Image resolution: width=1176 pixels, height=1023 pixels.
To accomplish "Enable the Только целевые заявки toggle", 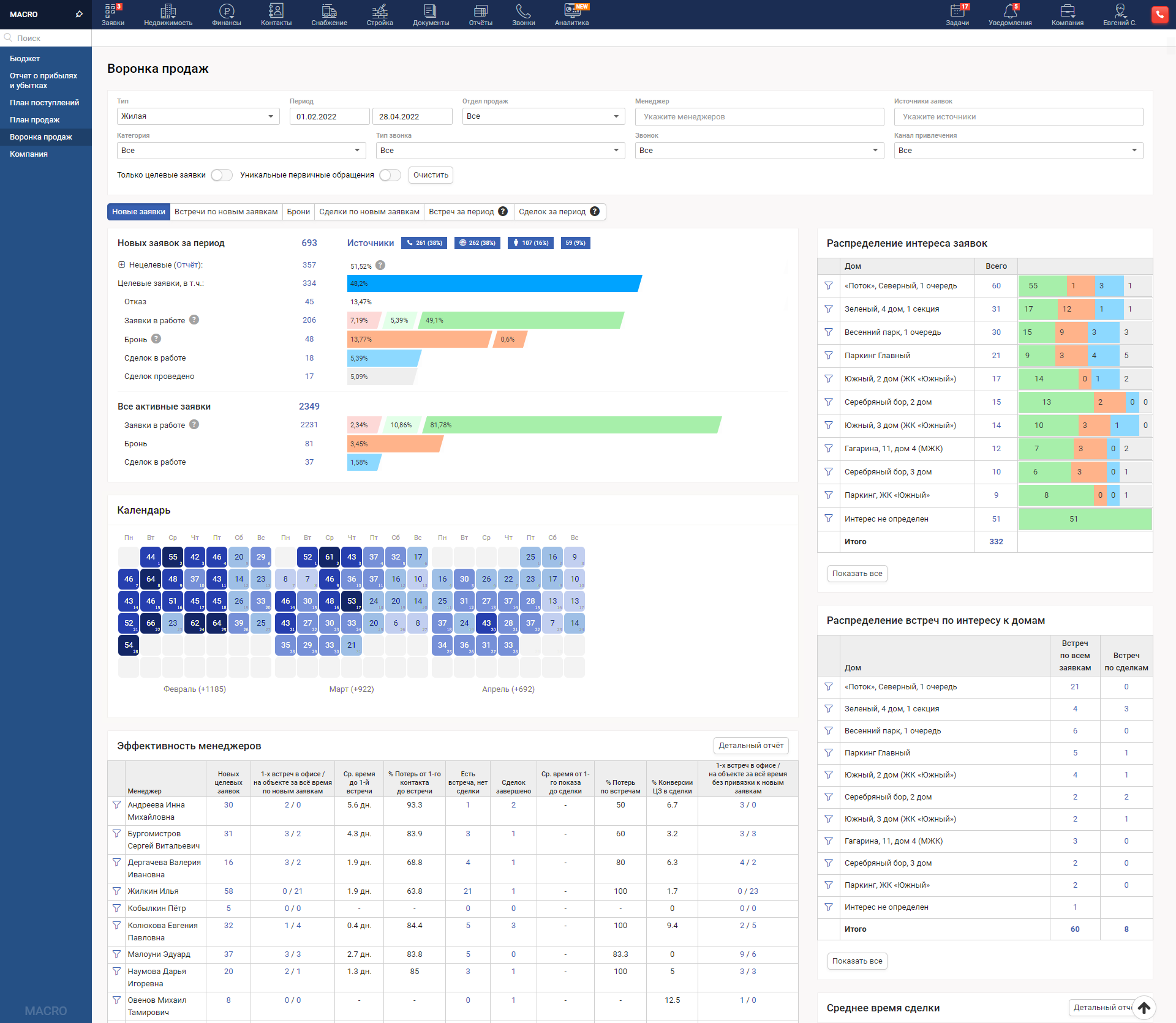I will (x=221, y=175).
